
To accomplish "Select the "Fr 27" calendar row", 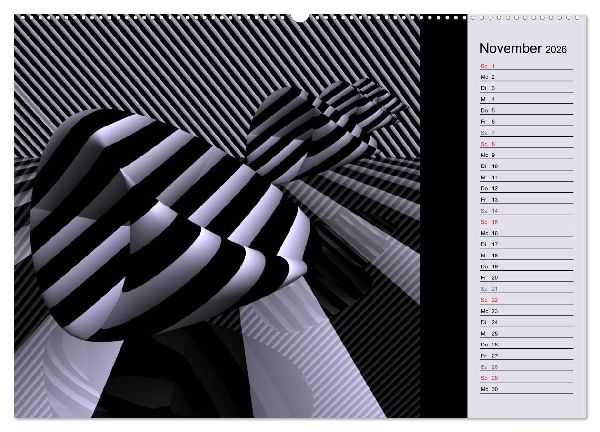I will [x=527, y=355].
